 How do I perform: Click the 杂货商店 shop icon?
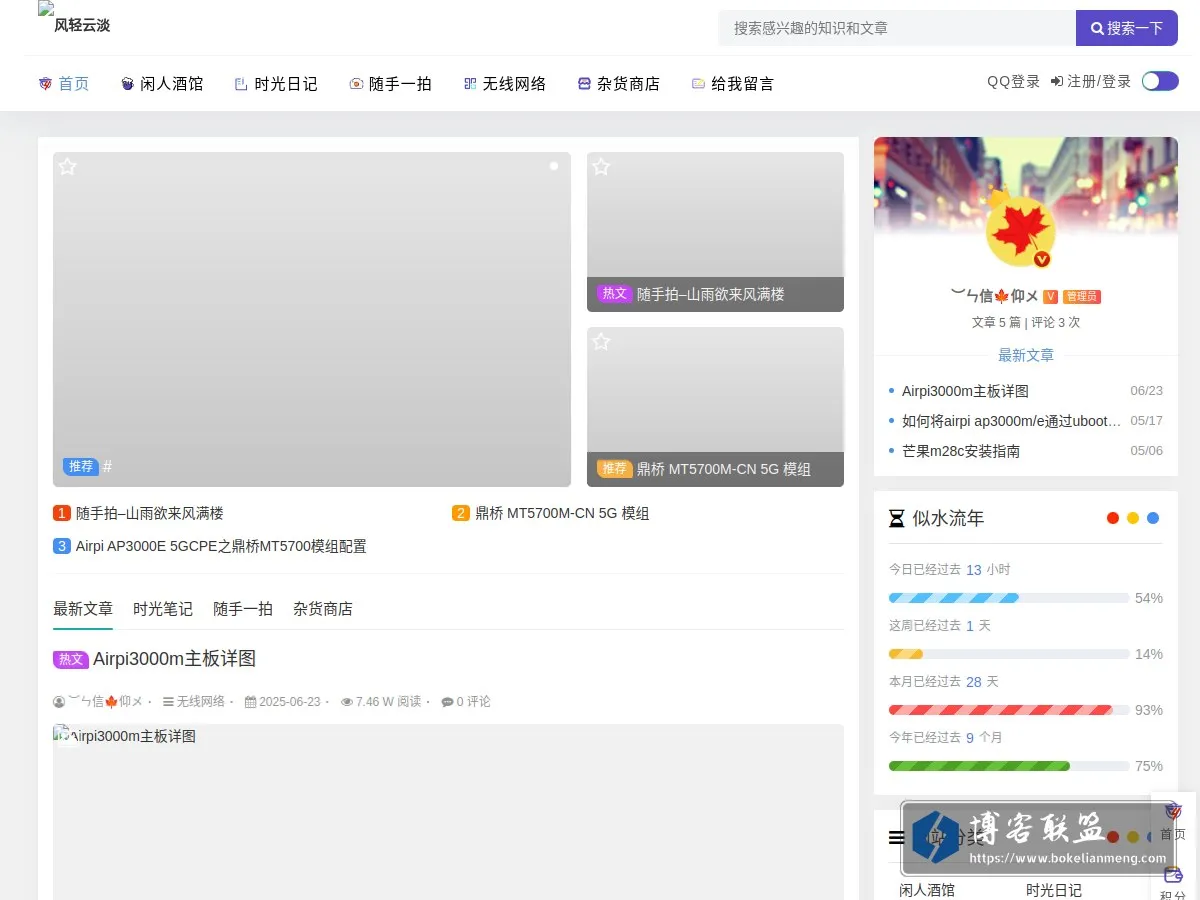tap(584, 84)
